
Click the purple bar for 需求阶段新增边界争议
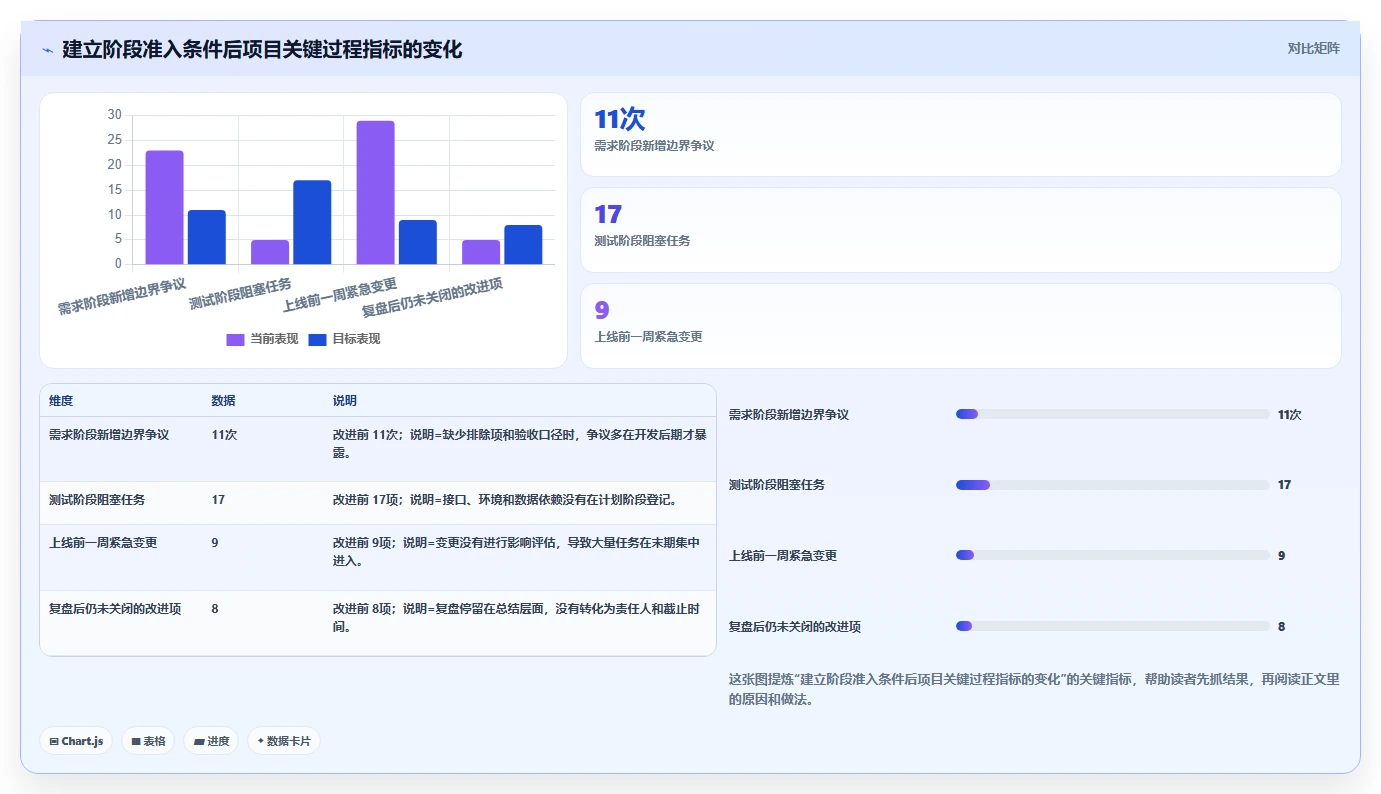(x=165, y=207)
